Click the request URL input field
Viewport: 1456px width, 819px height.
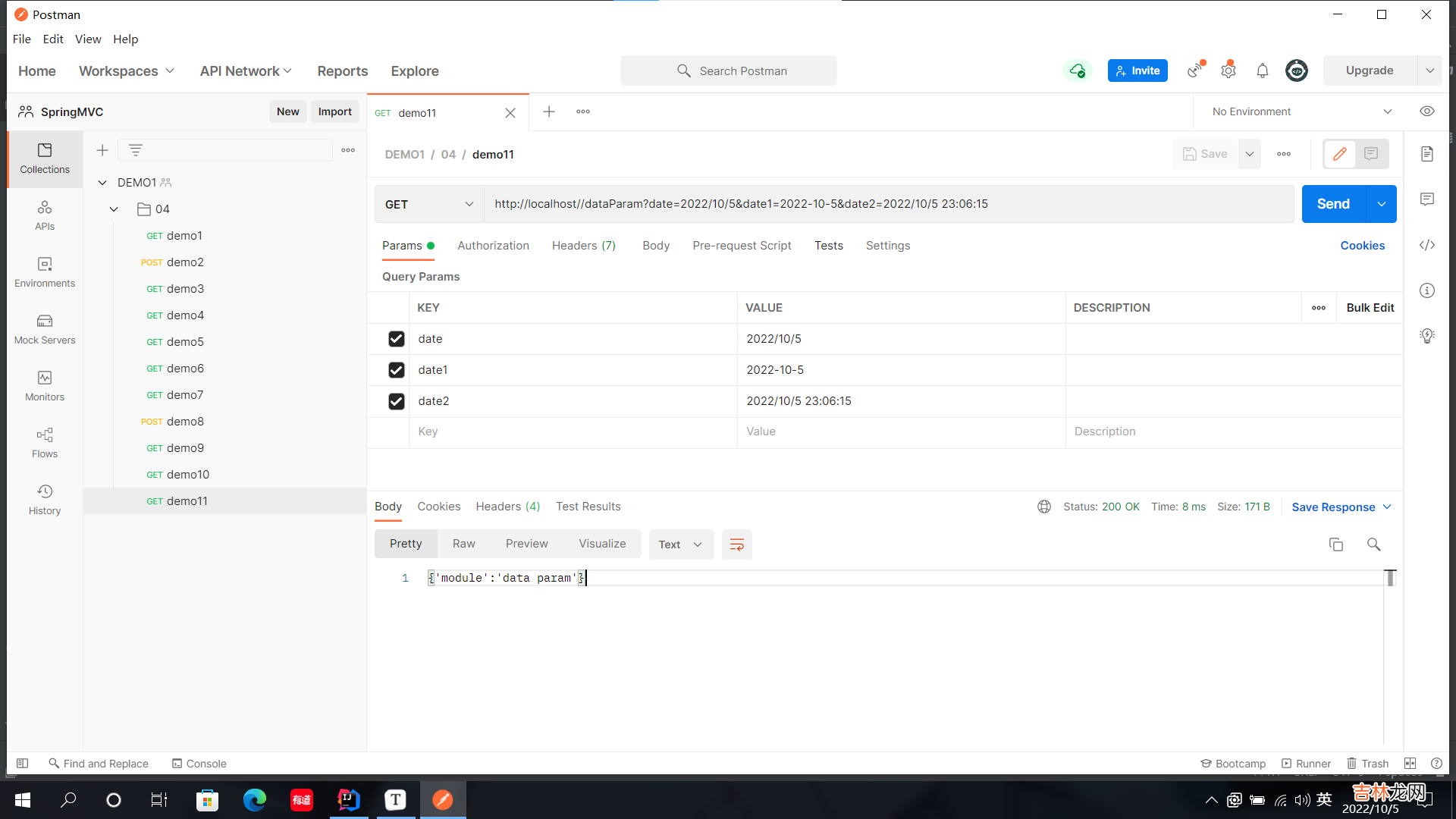(x=887, y=204)
